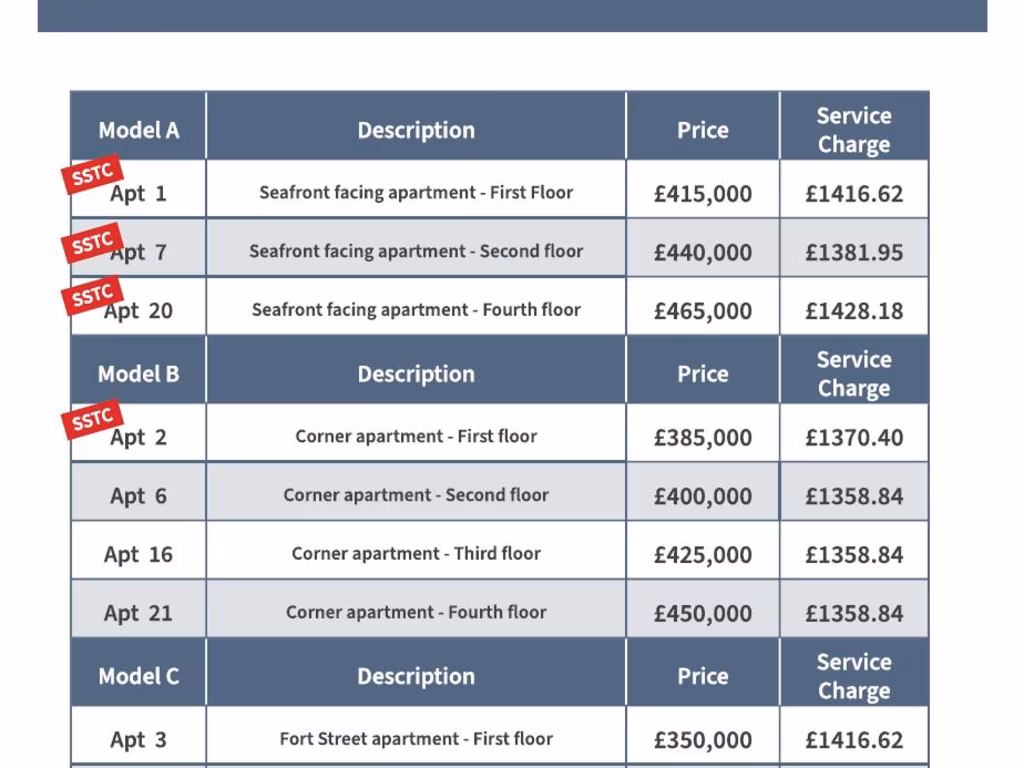Click "Seafront facing apartment - Fourth floor" text
Viewport: 1024px width, 768px height.
click(416, 310)
